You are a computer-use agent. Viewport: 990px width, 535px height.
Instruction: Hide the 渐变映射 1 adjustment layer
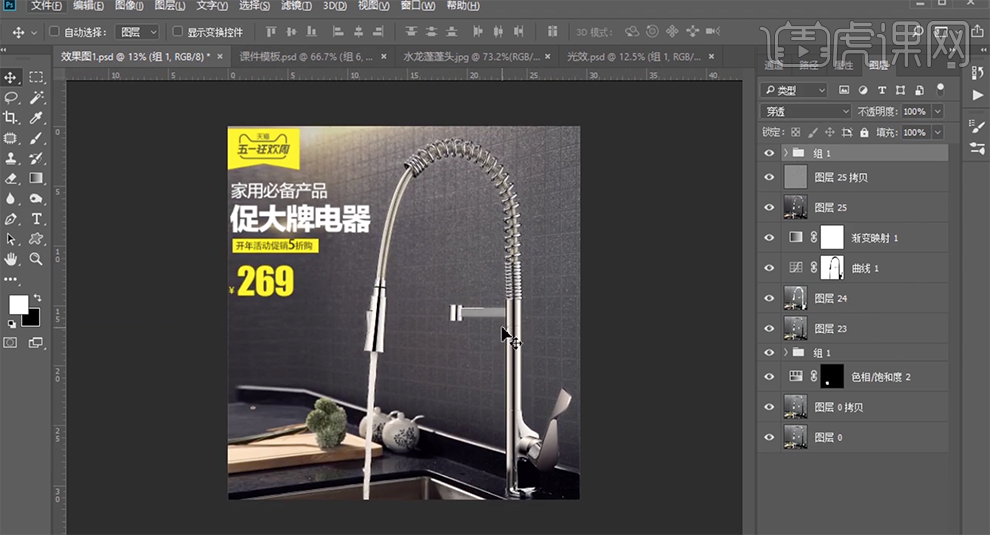pos(769,237)
